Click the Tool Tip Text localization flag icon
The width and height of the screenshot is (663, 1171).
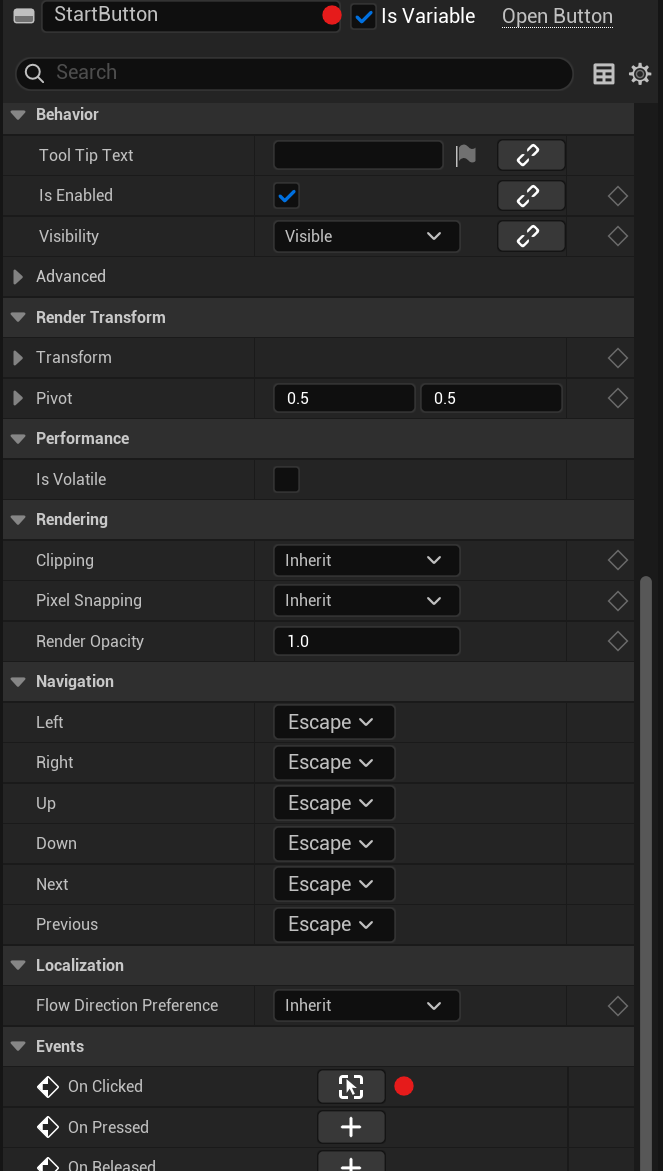point(466,155)
